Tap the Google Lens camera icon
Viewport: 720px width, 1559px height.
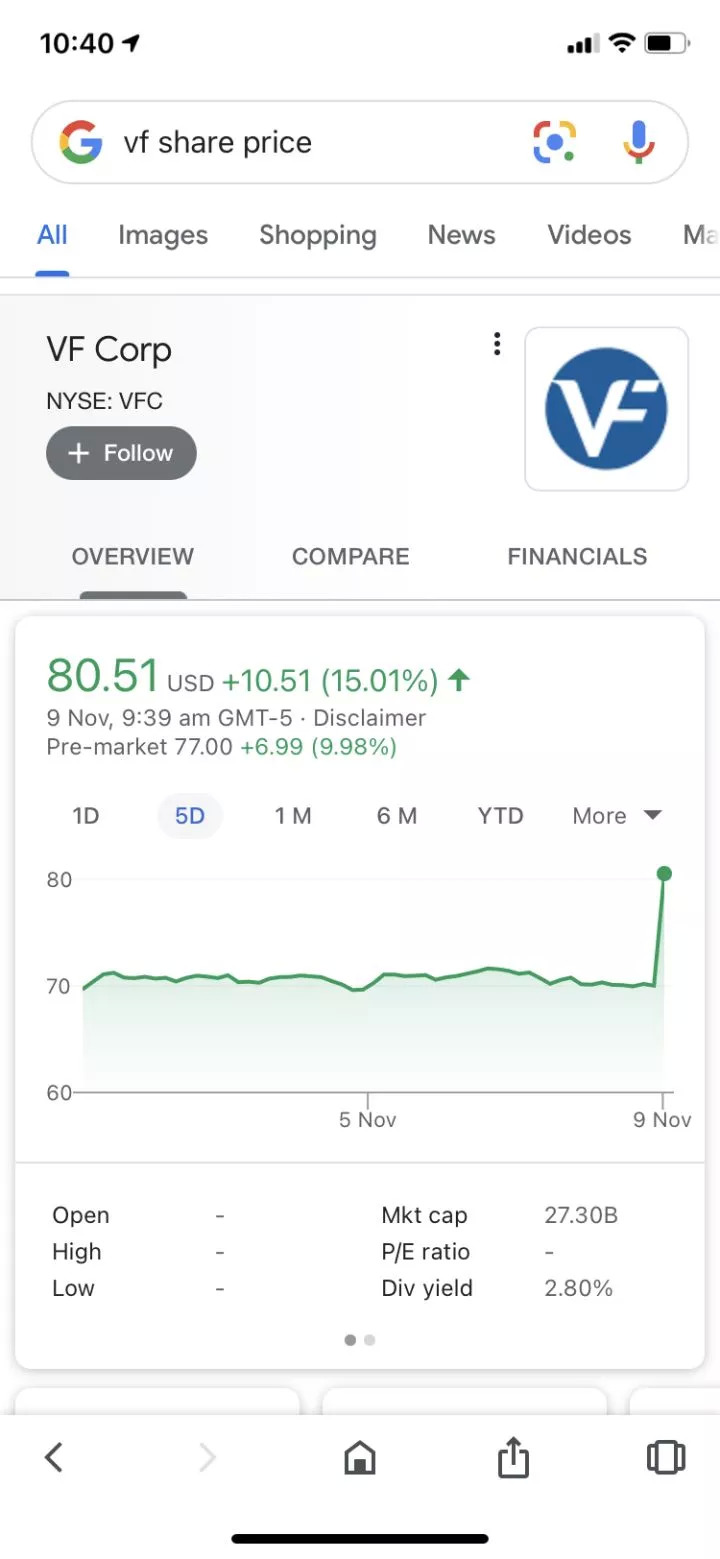coord(554,142)
